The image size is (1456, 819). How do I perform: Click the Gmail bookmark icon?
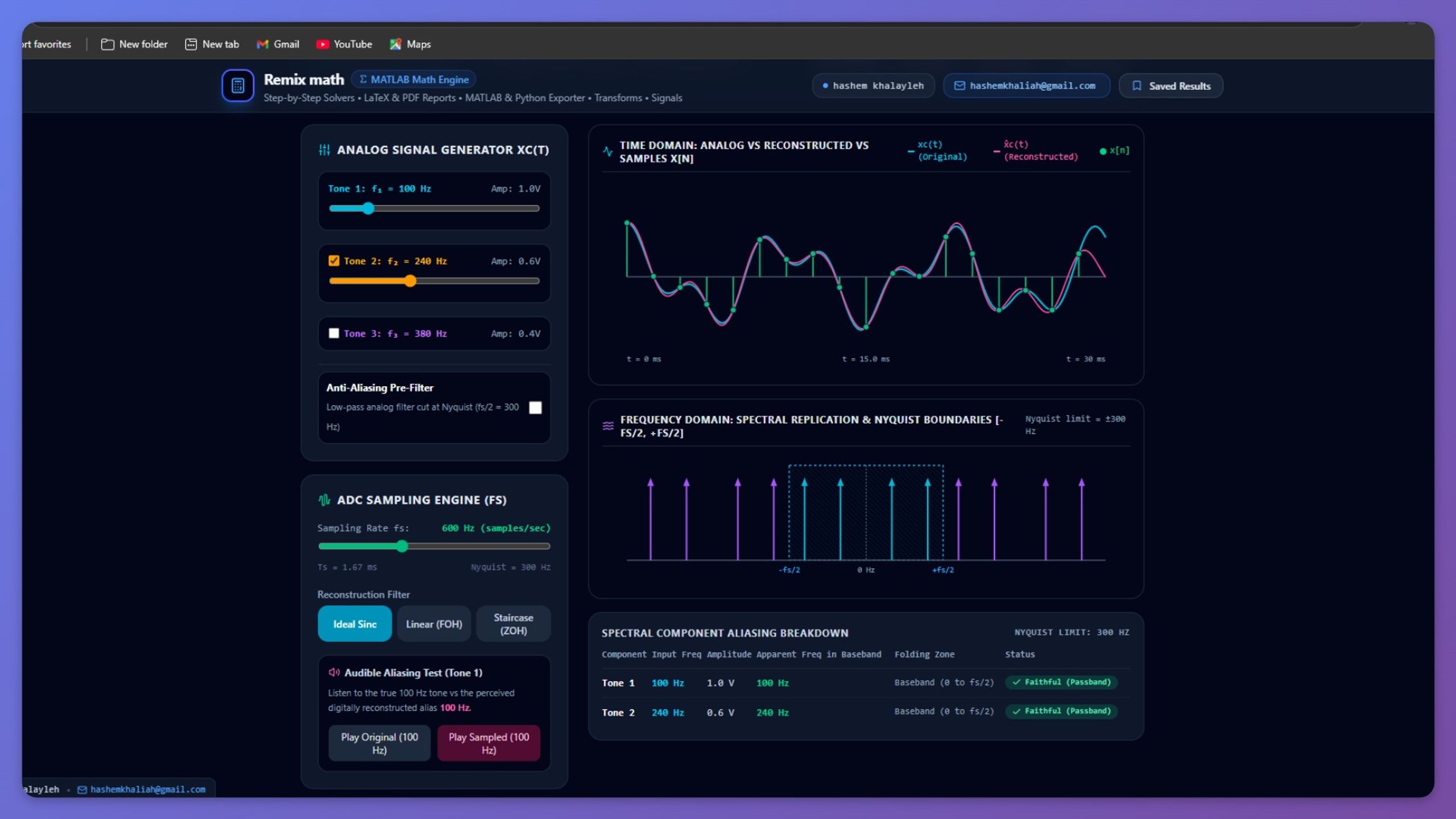click(x=262, y=44)
